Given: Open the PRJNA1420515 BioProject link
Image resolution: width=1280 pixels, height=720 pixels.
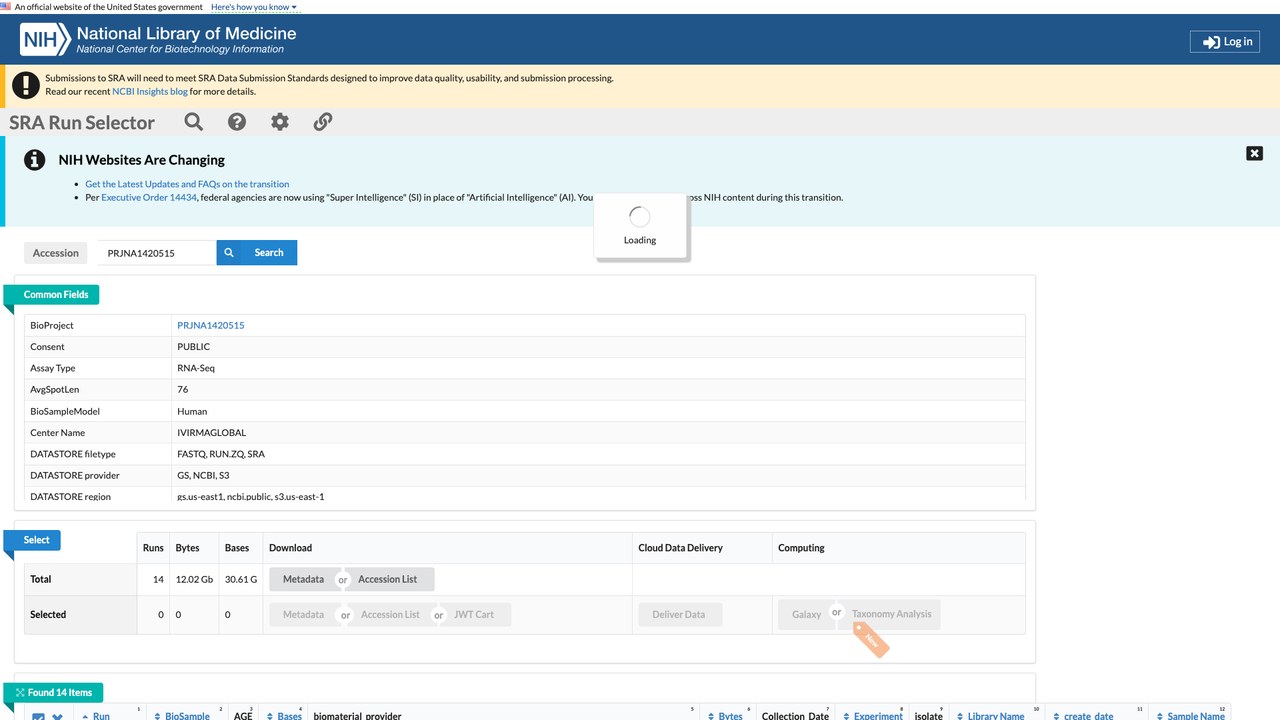Looking at the screenshot, I should [211, 325].
